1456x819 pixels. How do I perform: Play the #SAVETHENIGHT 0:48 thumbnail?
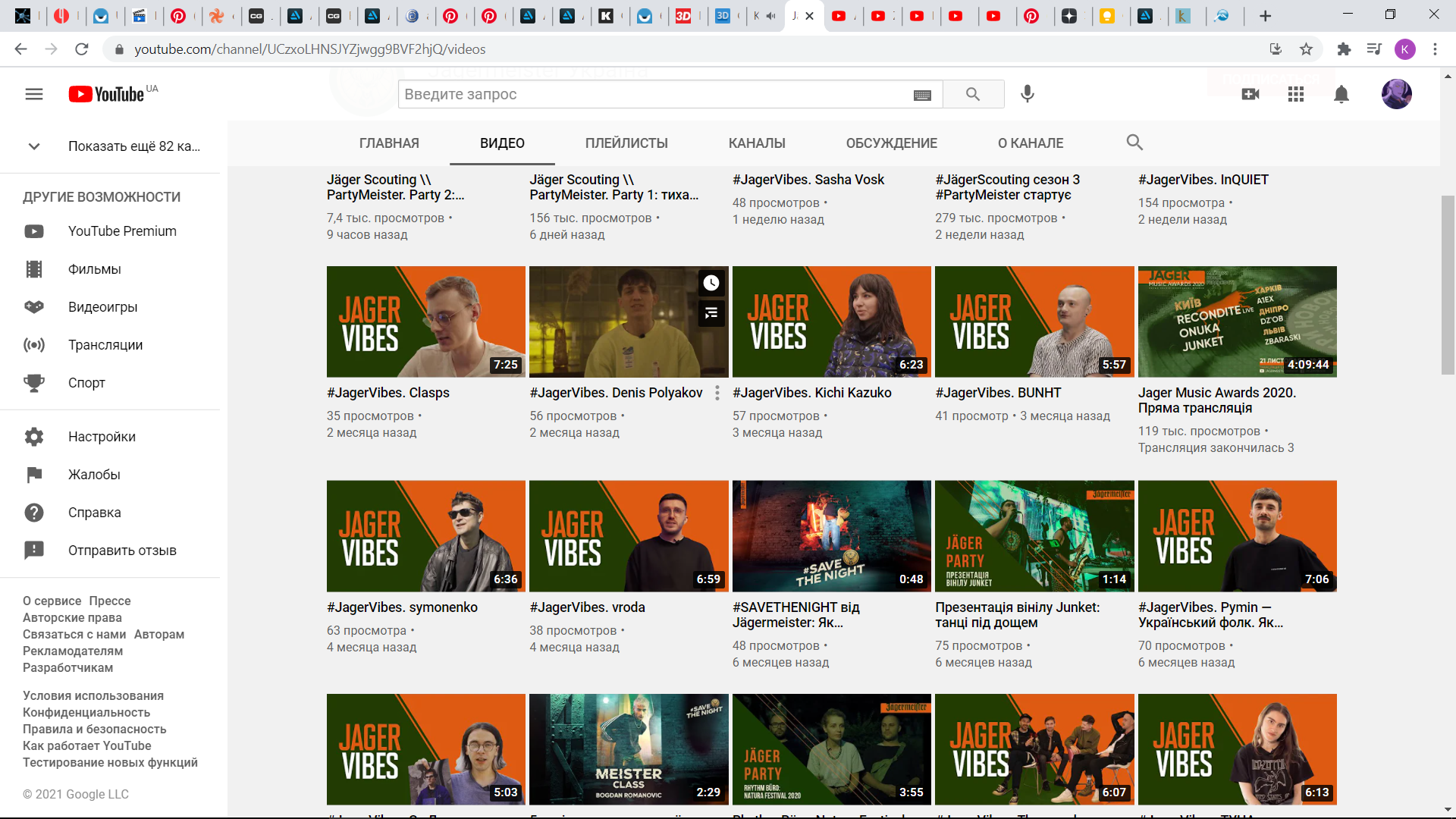[831, 536]
